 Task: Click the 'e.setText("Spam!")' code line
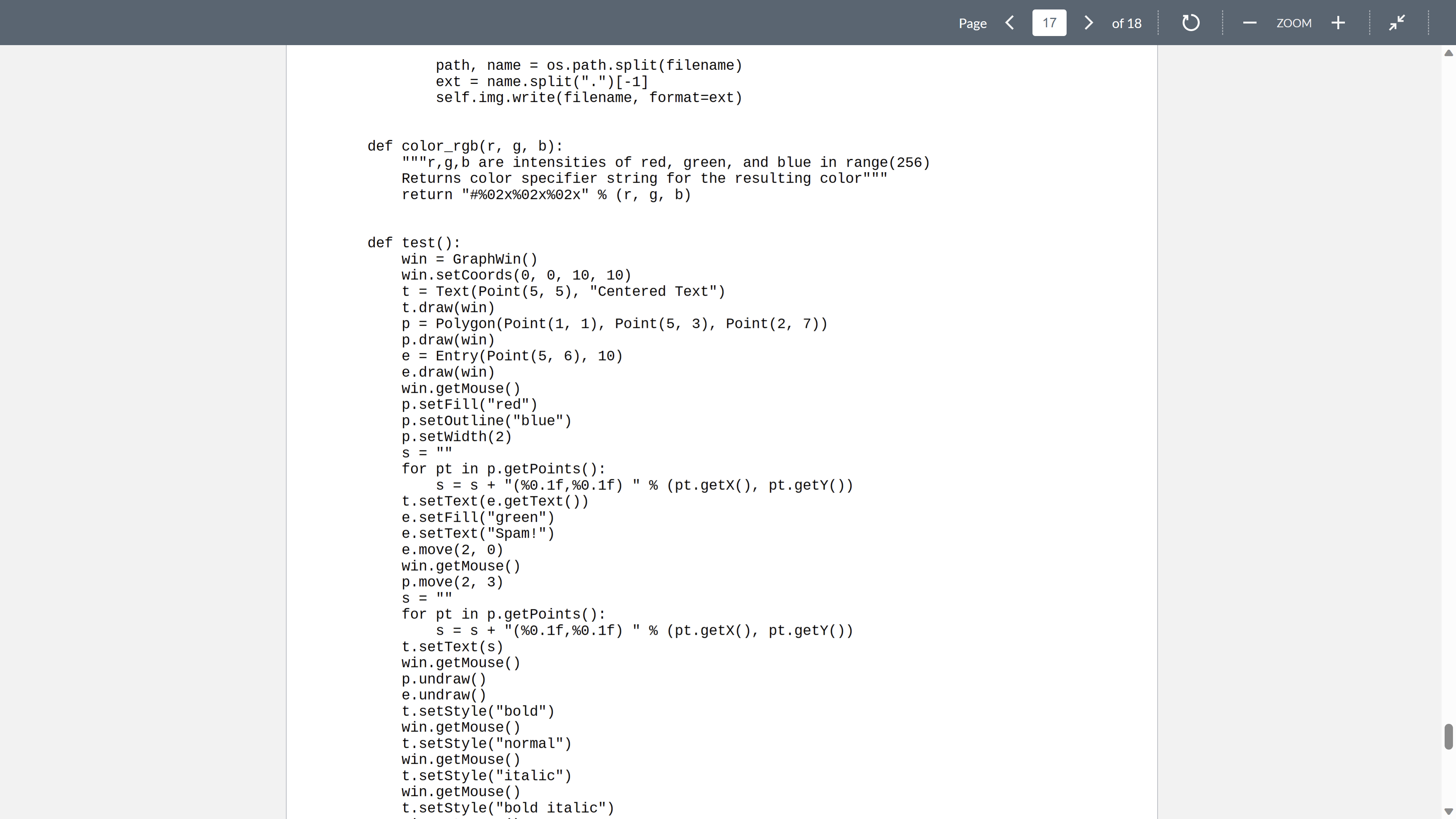(478, 533)
